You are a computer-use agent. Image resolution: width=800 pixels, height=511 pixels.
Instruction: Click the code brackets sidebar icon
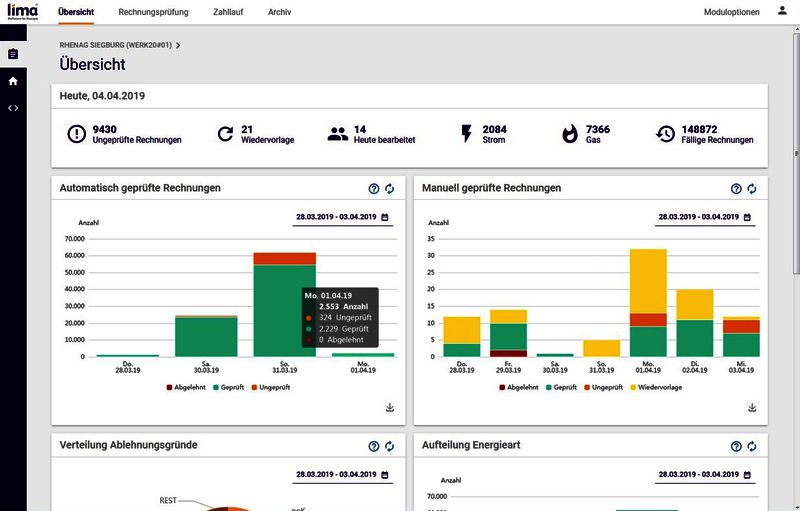coord(13,107)
